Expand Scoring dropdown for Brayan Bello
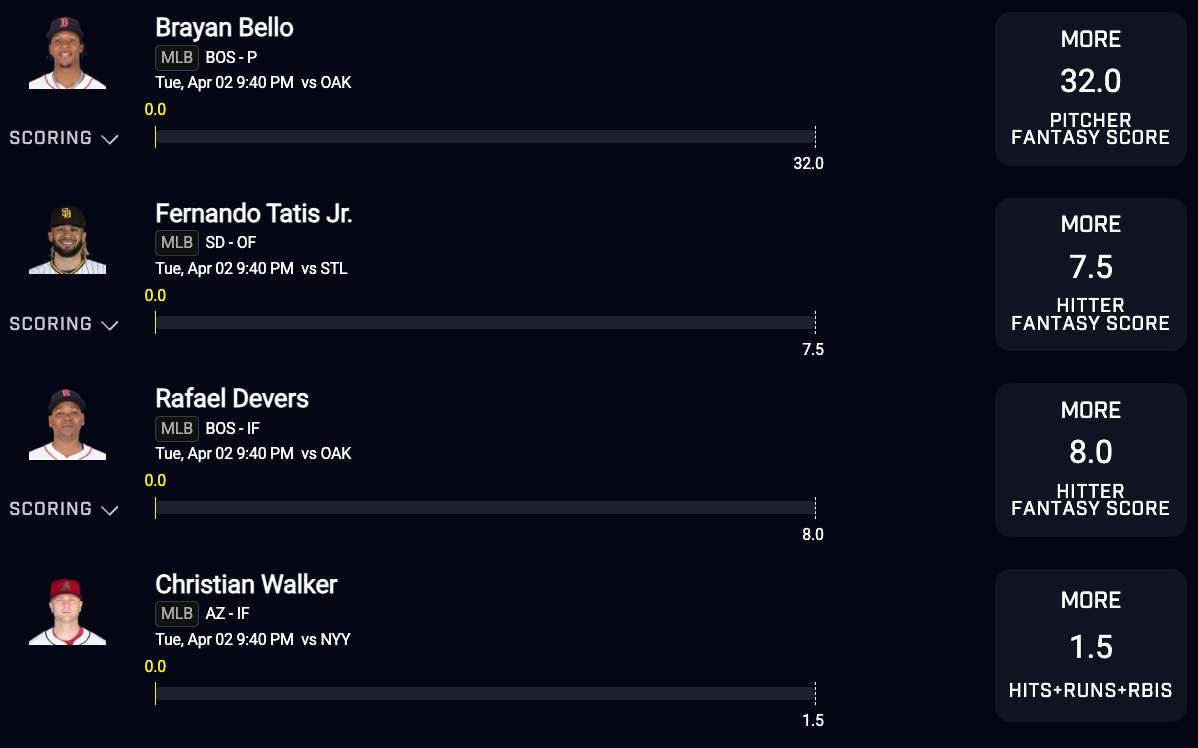The height and width of the screenshot is (748, 1198). point(64,138)
